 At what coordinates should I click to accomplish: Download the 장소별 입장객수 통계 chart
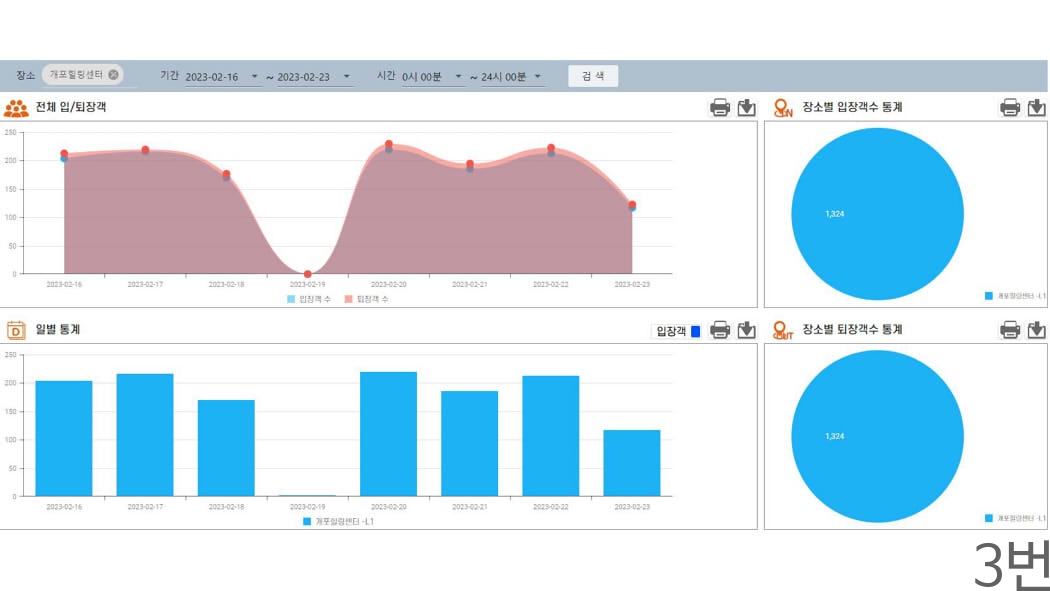coord(1037,108)
